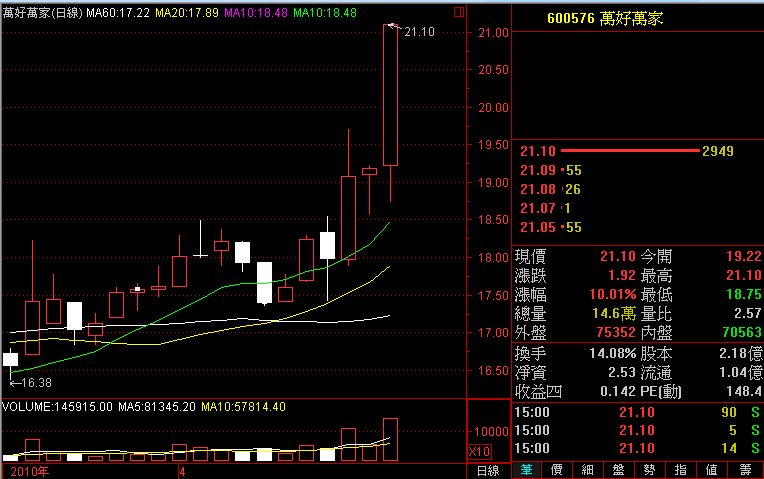The width and height of the screenshot is (764, 479).
Task: Click the MA20:17.89 indicator label
Action: pos(187,13)
